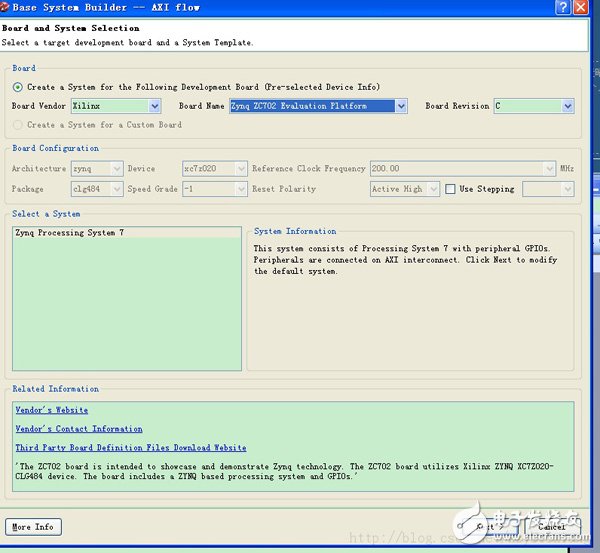Expand the Board Name dropdown list
600x553 pixels.
[x=401, y=106]
